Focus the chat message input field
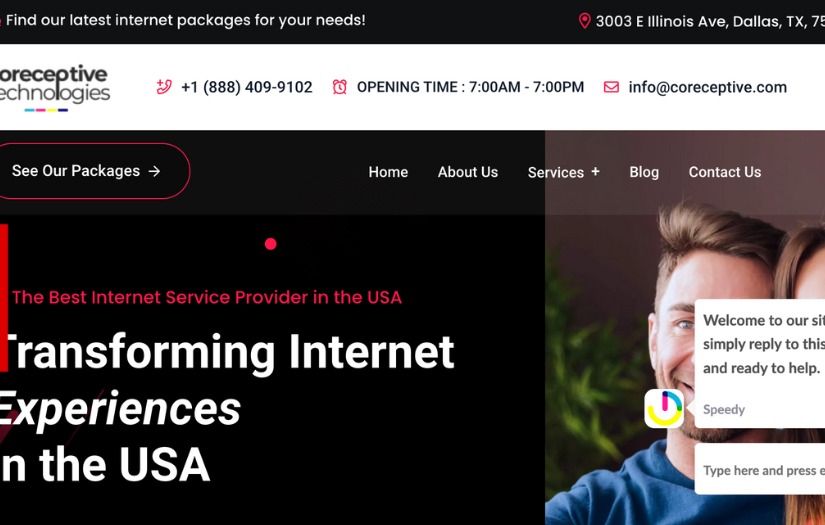 coord(760,469)
